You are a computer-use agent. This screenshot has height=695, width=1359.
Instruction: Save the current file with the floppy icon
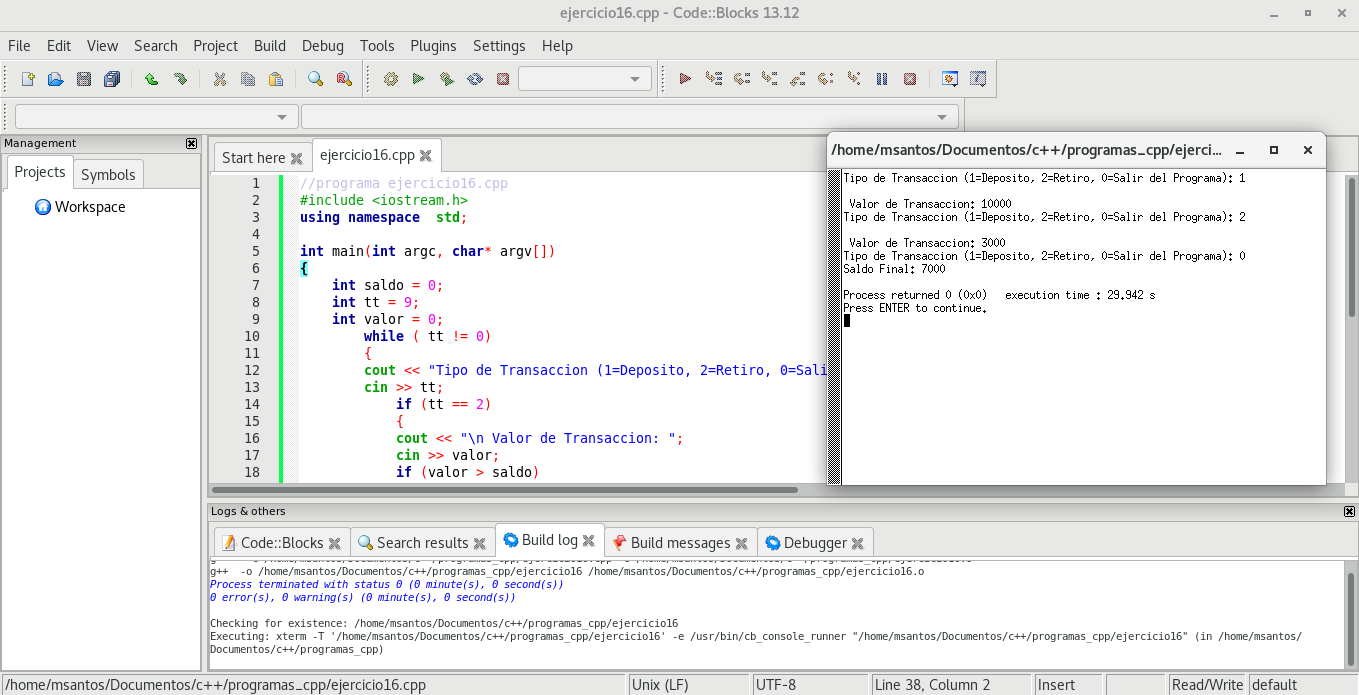84,79
